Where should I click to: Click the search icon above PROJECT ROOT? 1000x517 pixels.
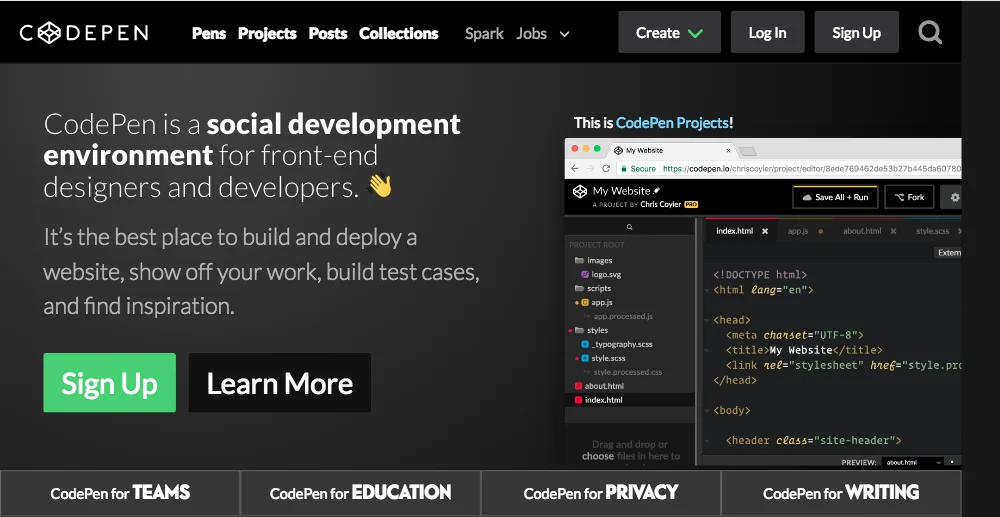(629, 227)
